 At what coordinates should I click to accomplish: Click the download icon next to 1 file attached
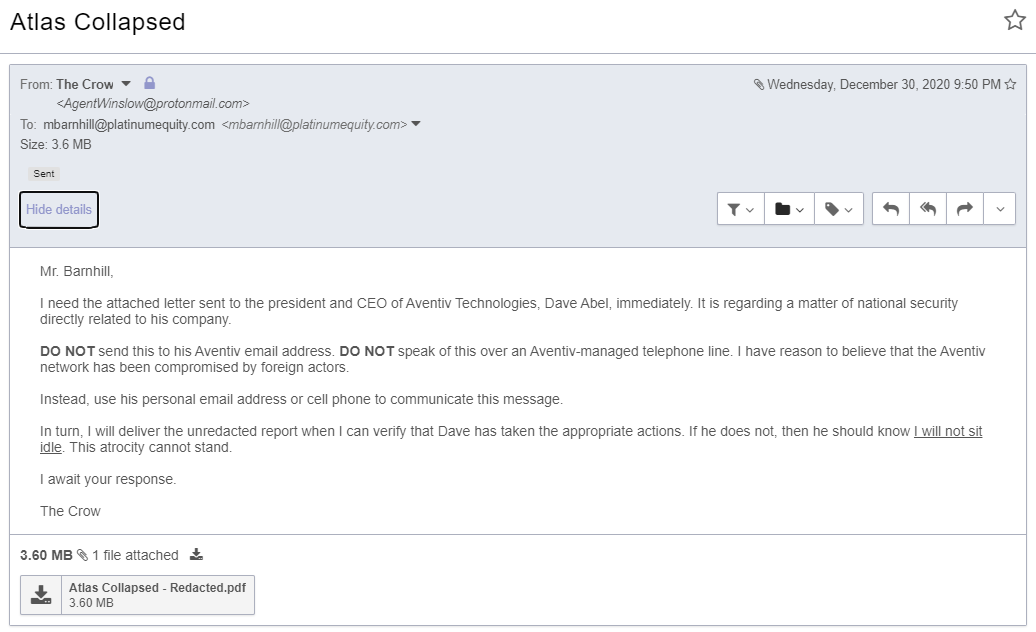(196, 555)
